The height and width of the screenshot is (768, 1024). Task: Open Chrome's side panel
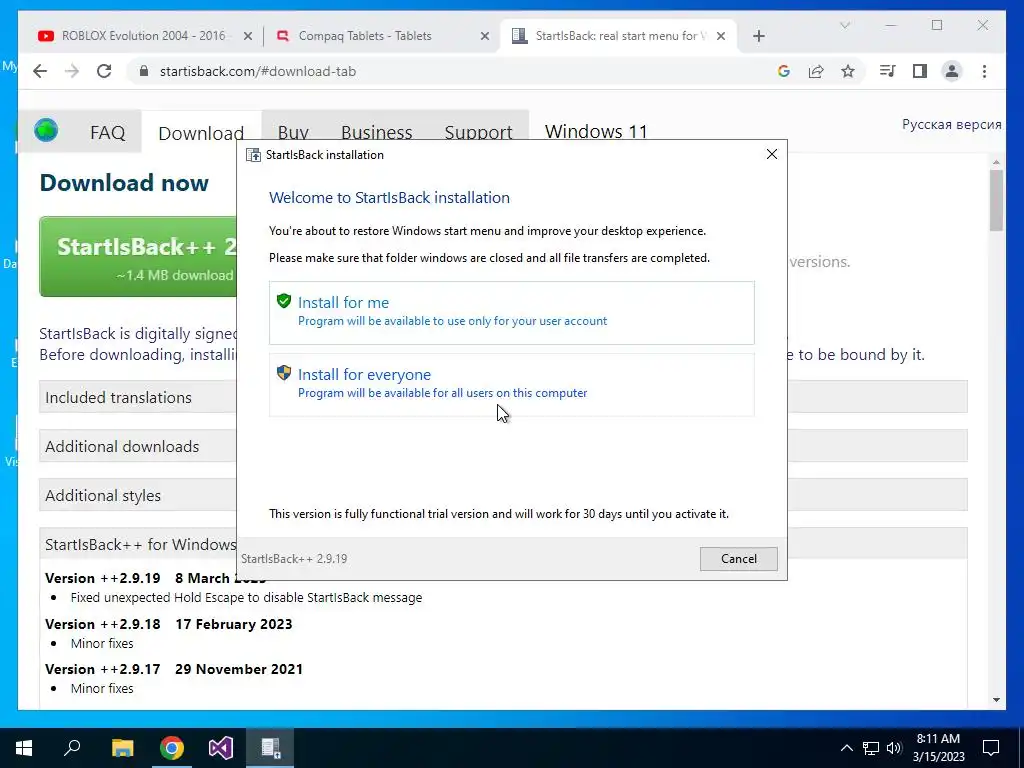point(920,71)
